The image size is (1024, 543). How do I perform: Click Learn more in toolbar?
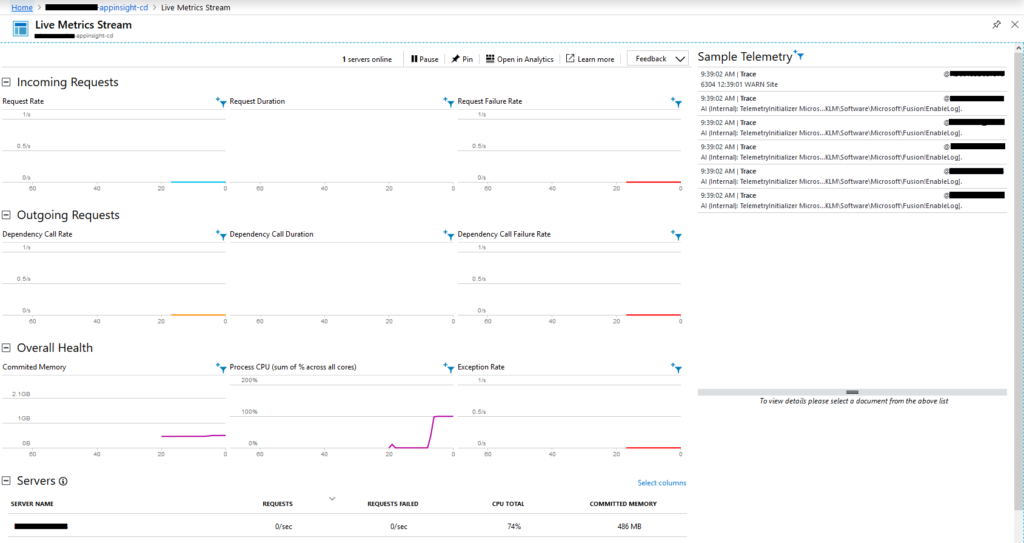coord(590,59)
